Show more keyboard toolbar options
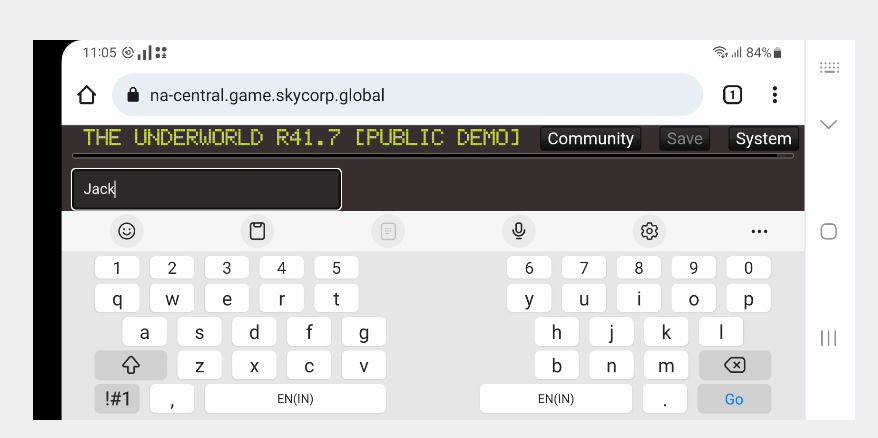Viewport: 878px width, 438px height. tap(759, 231)
